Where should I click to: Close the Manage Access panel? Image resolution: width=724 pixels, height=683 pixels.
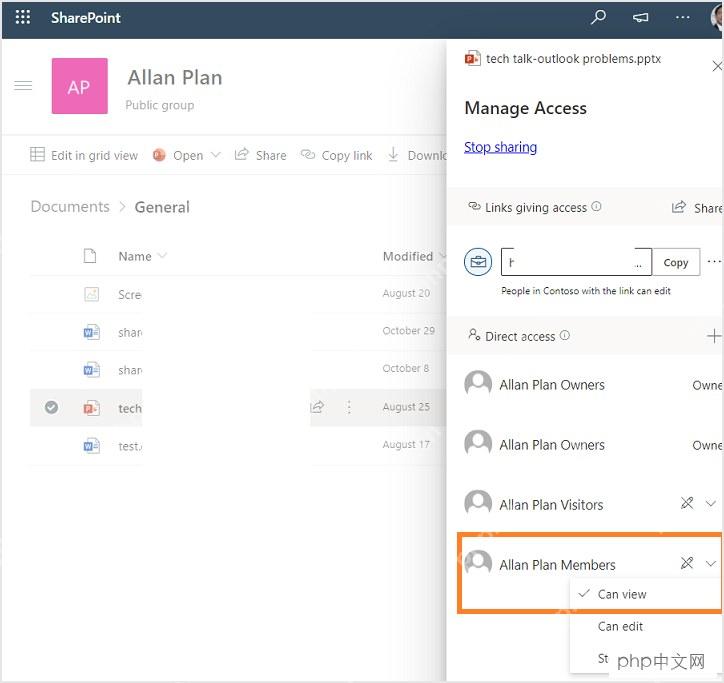717,66
